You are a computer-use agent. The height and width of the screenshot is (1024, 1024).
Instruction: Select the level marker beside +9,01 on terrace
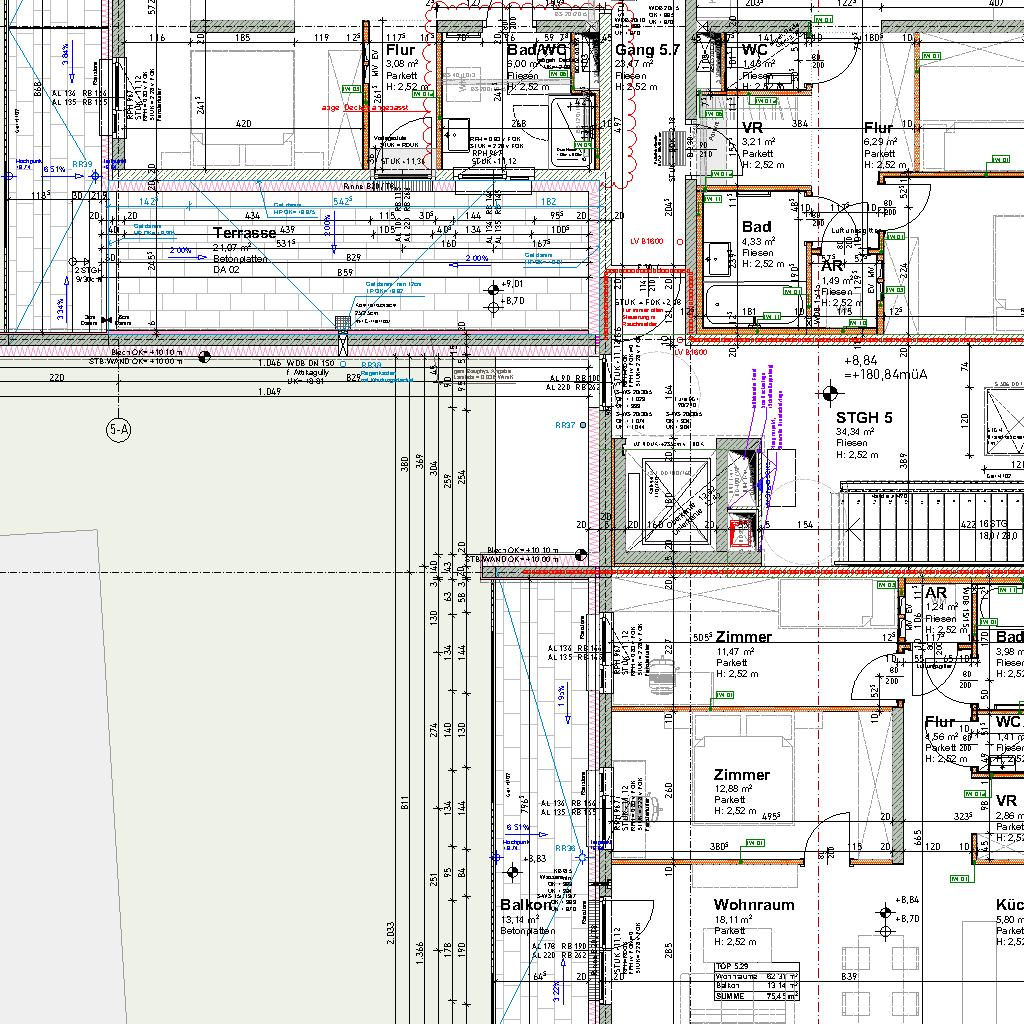click(491, 291)
